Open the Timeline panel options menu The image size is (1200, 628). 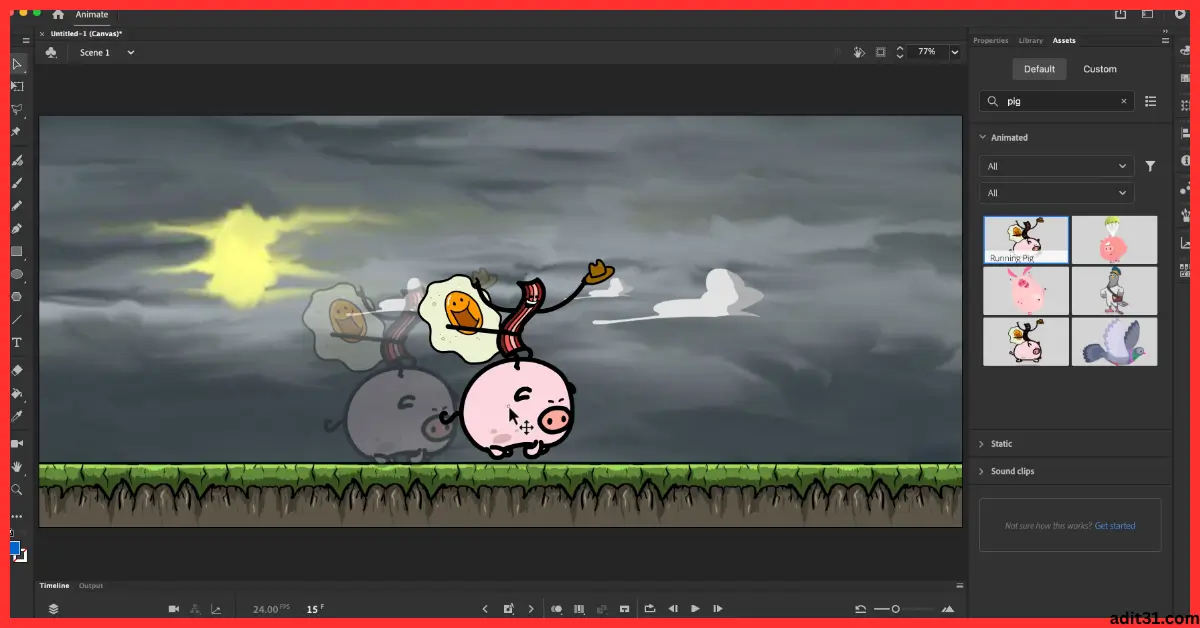coord(959,586)
